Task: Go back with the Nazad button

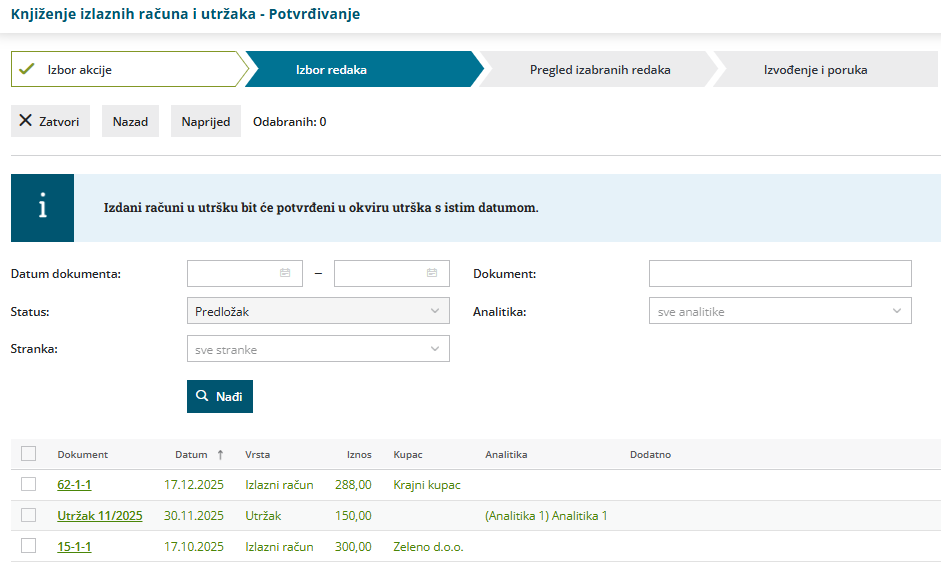Action: 130,121
